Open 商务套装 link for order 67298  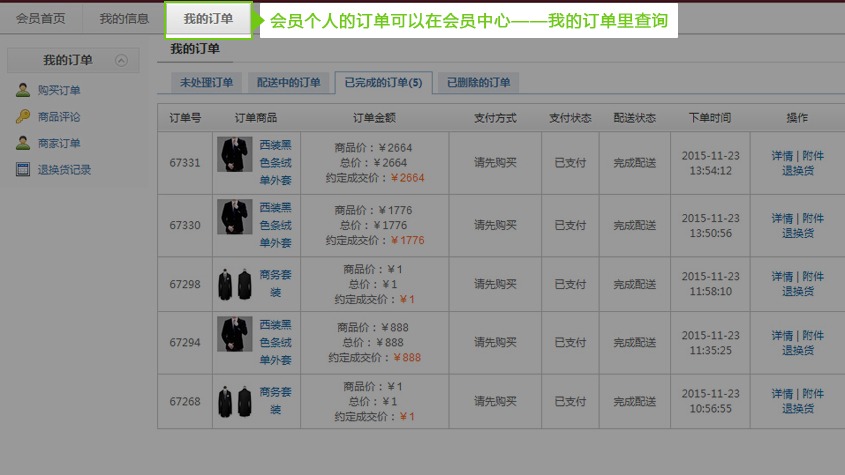tap(275, 284)
